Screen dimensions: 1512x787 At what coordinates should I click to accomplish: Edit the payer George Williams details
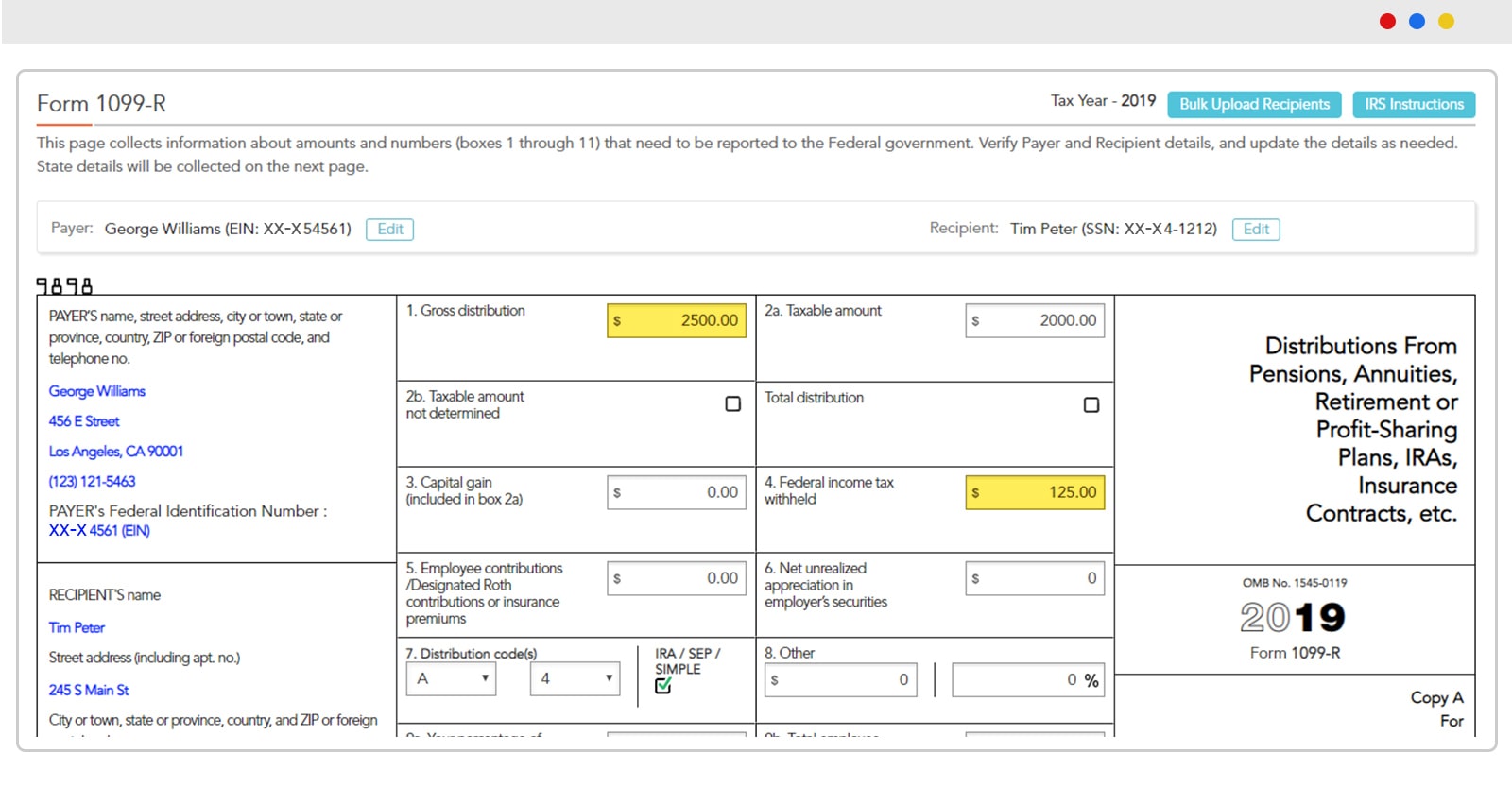tap(389, 230)
